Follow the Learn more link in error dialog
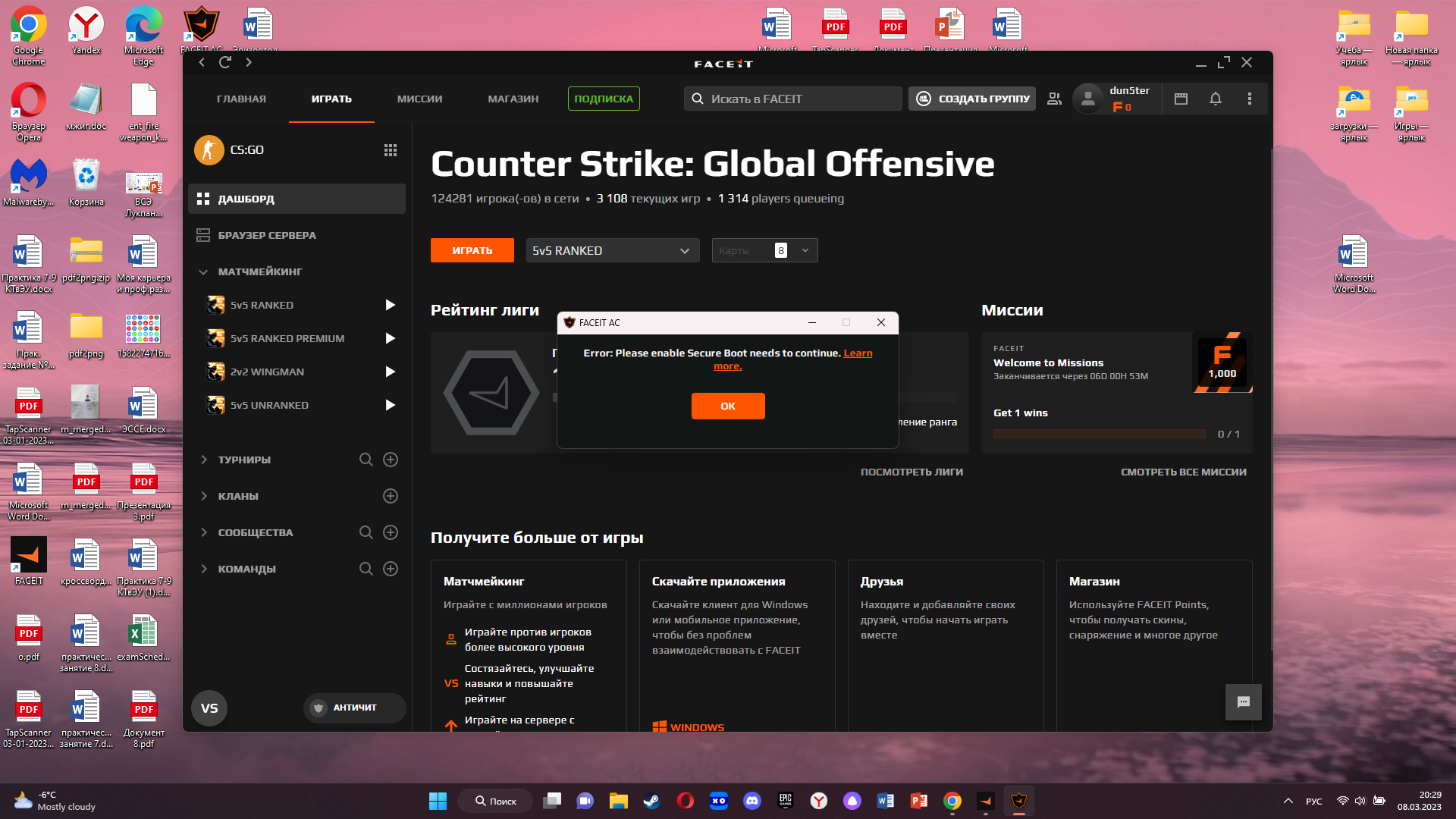The width and height of the screenshot is (1456, 819). click(x=858, y=353)
